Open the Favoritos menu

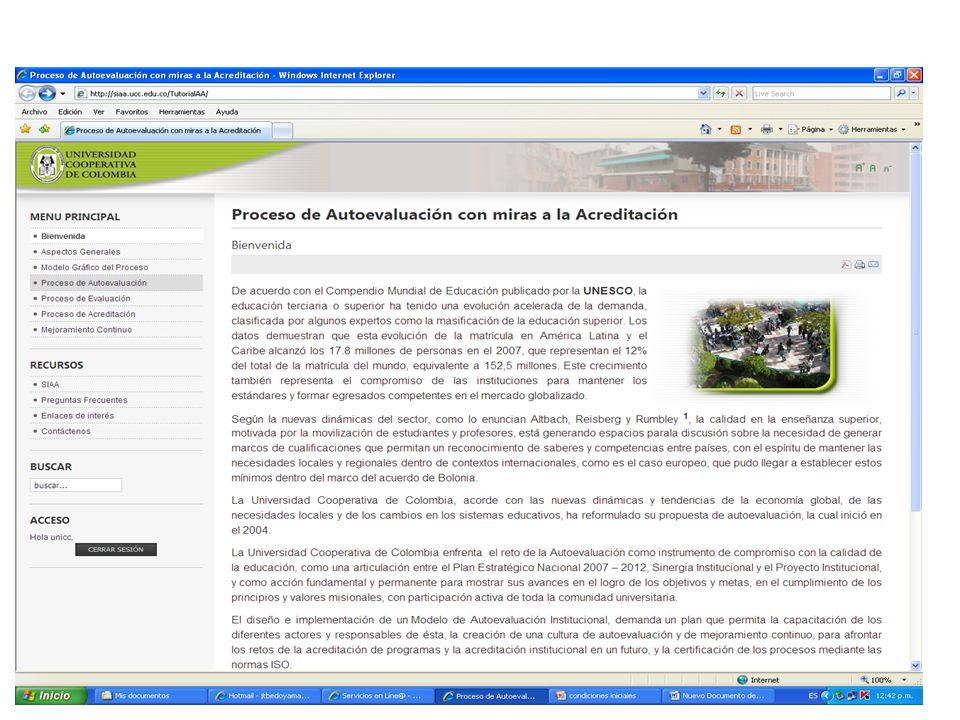coord(132,112)
